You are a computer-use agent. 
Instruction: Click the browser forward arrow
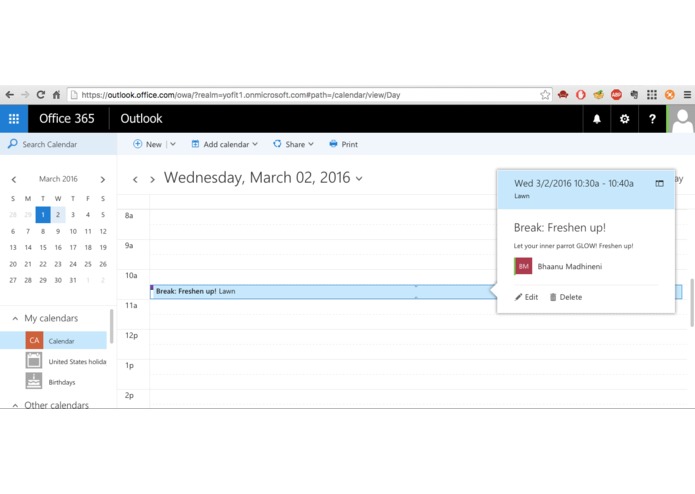(x=25, y=95)
